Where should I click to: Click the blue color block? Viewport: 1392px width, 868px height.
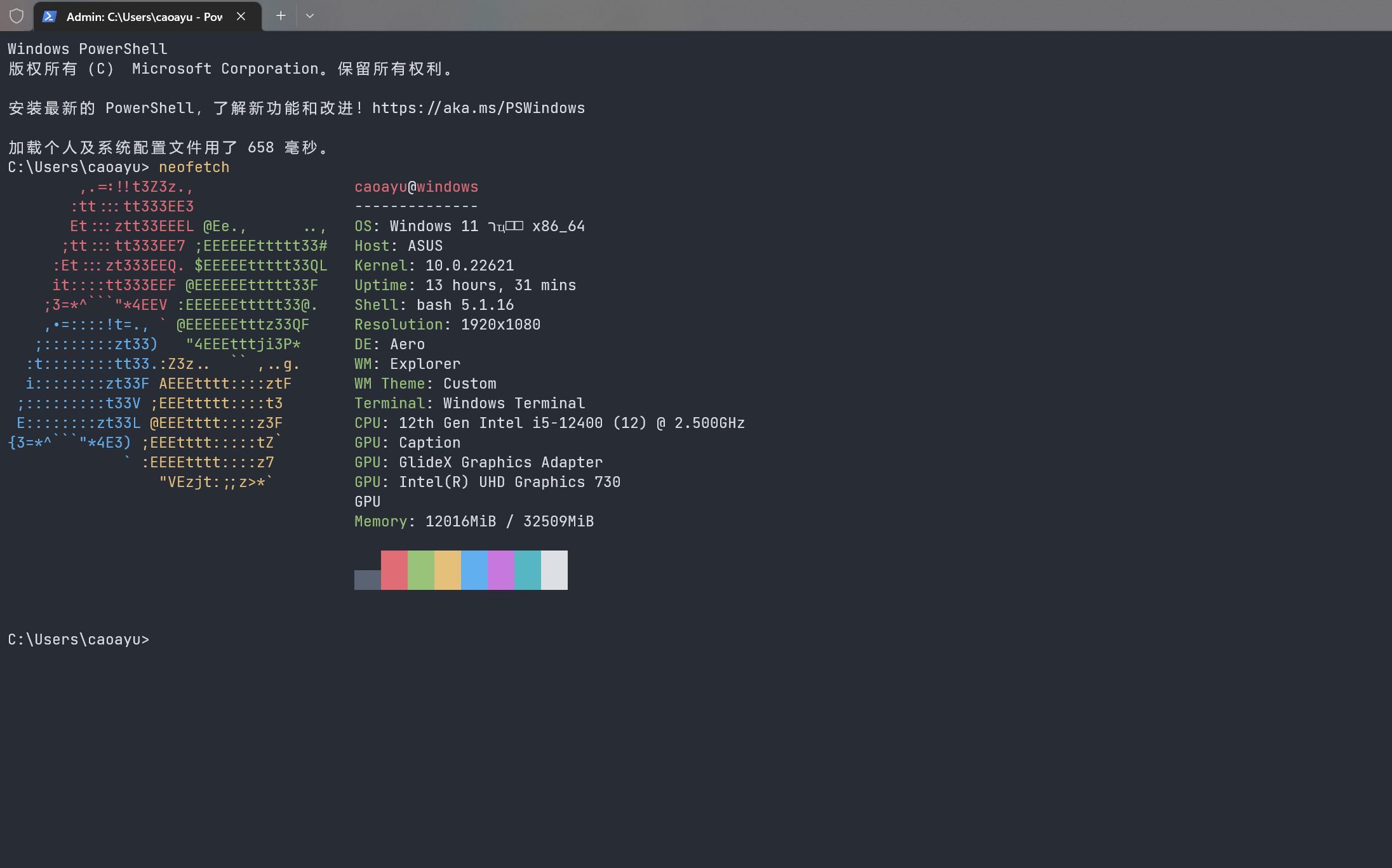(x=474, y=570)
